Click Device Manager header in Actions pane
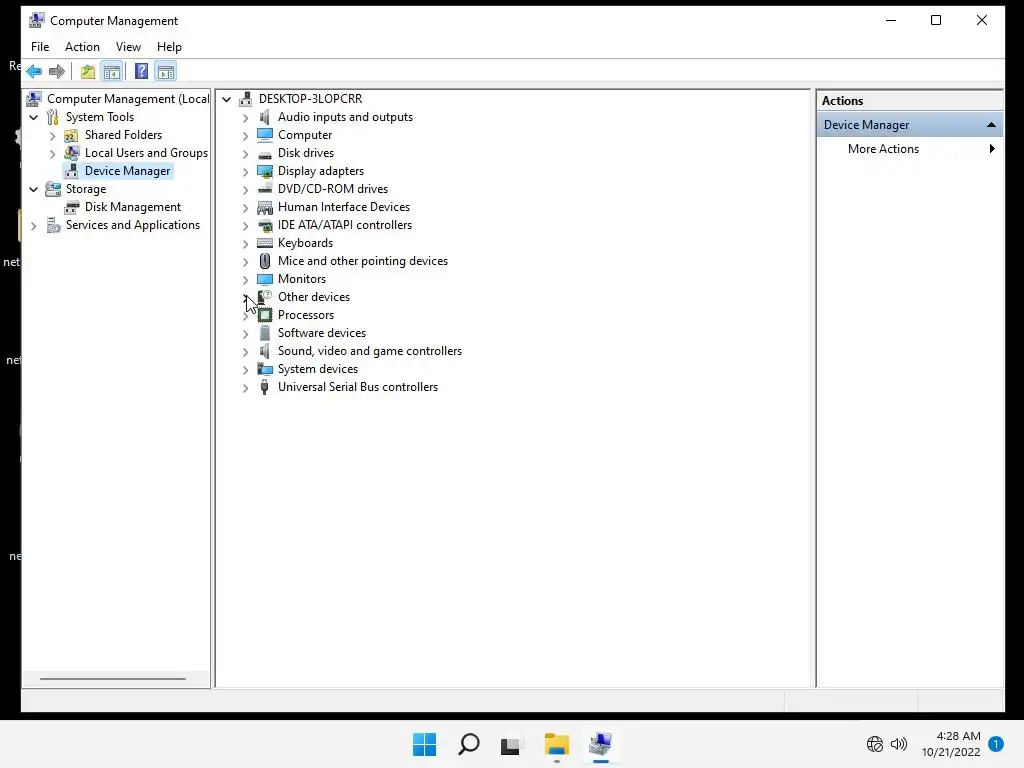This screenshot has height=768, width=1024. point(910,125)
